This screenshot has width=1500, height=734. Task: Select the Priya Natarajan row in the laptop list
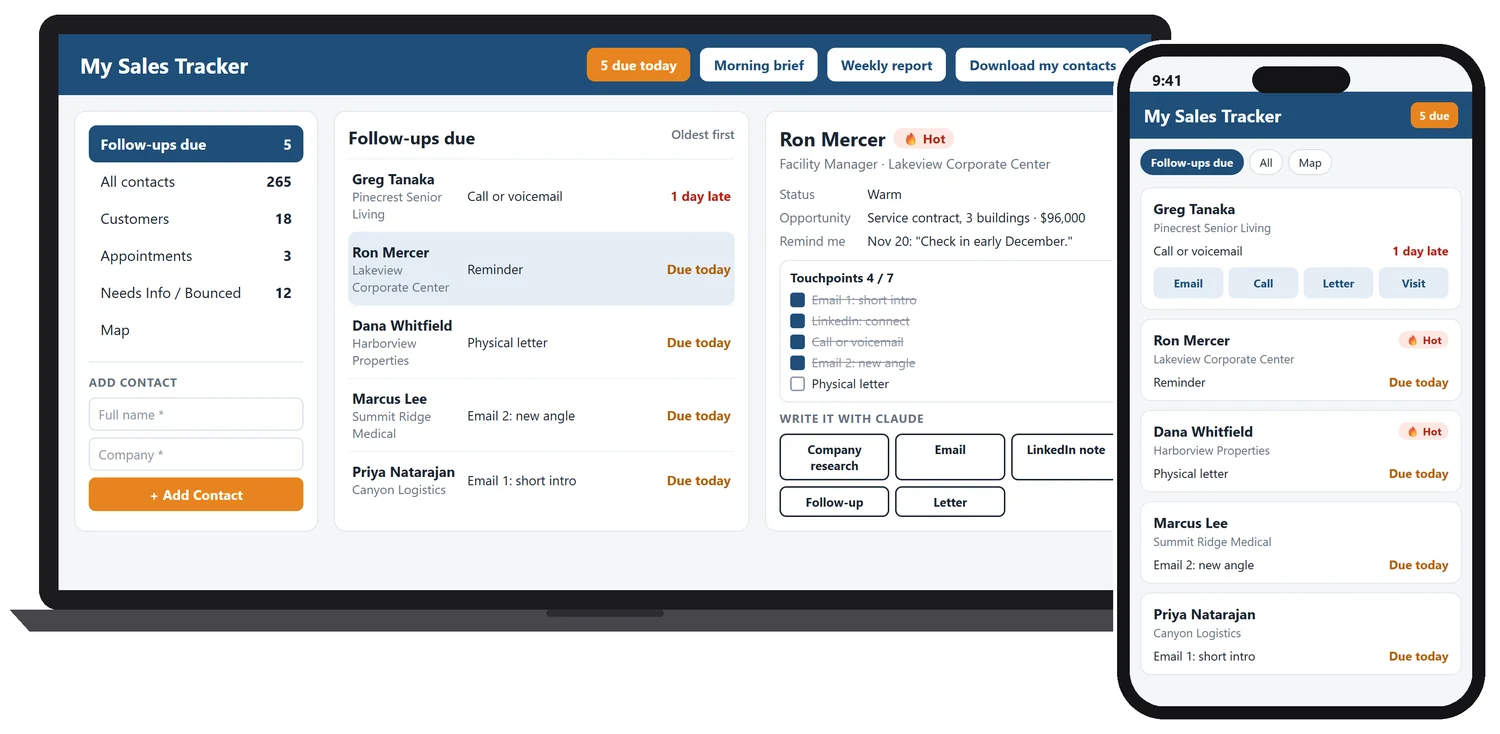(541, 480)
